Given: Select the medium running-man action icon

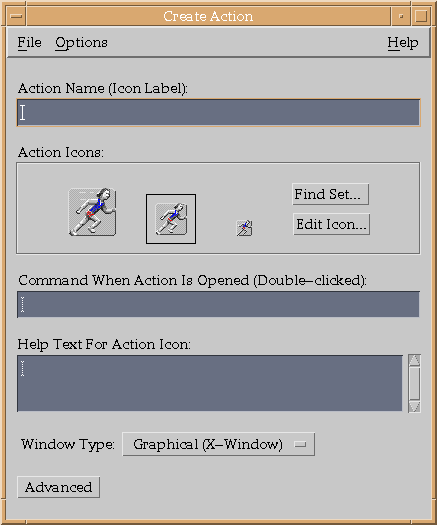Looking at the screenshot, I should 171,219.
